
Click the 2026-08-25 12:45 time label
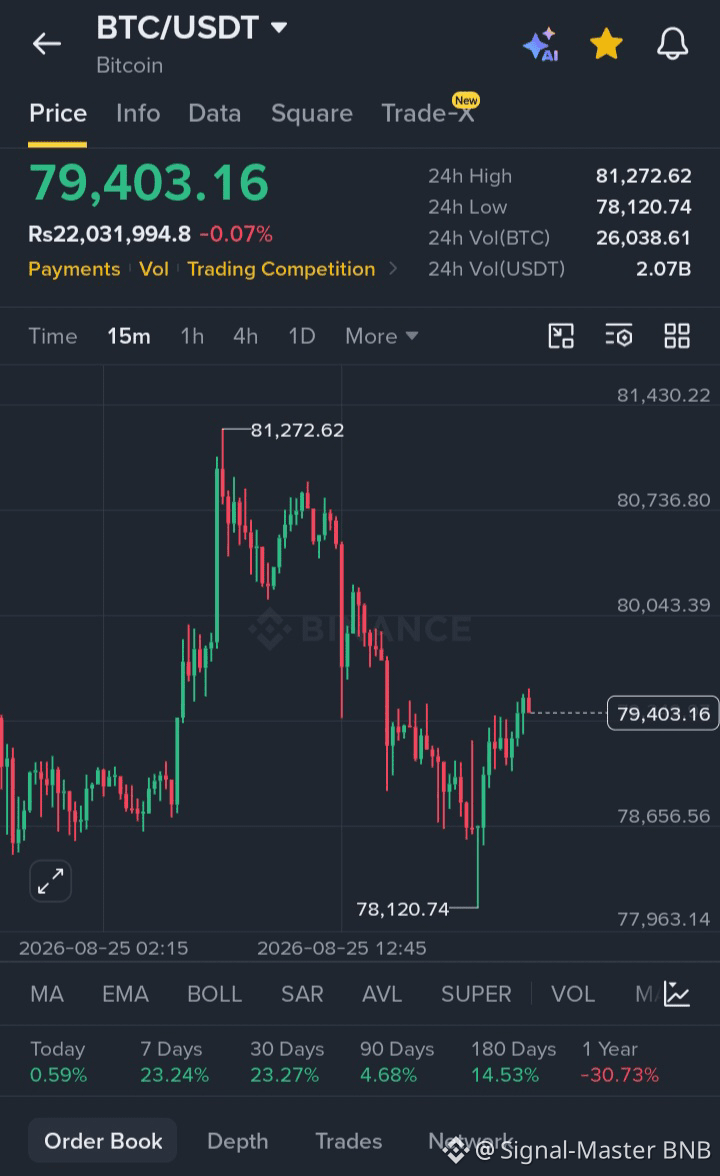341,948
